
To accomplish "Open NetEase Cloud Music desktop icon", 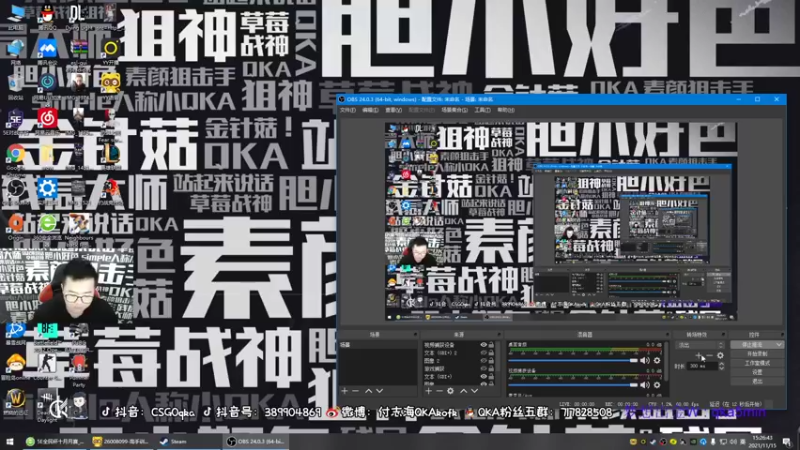I will click(x=47, y=121).
